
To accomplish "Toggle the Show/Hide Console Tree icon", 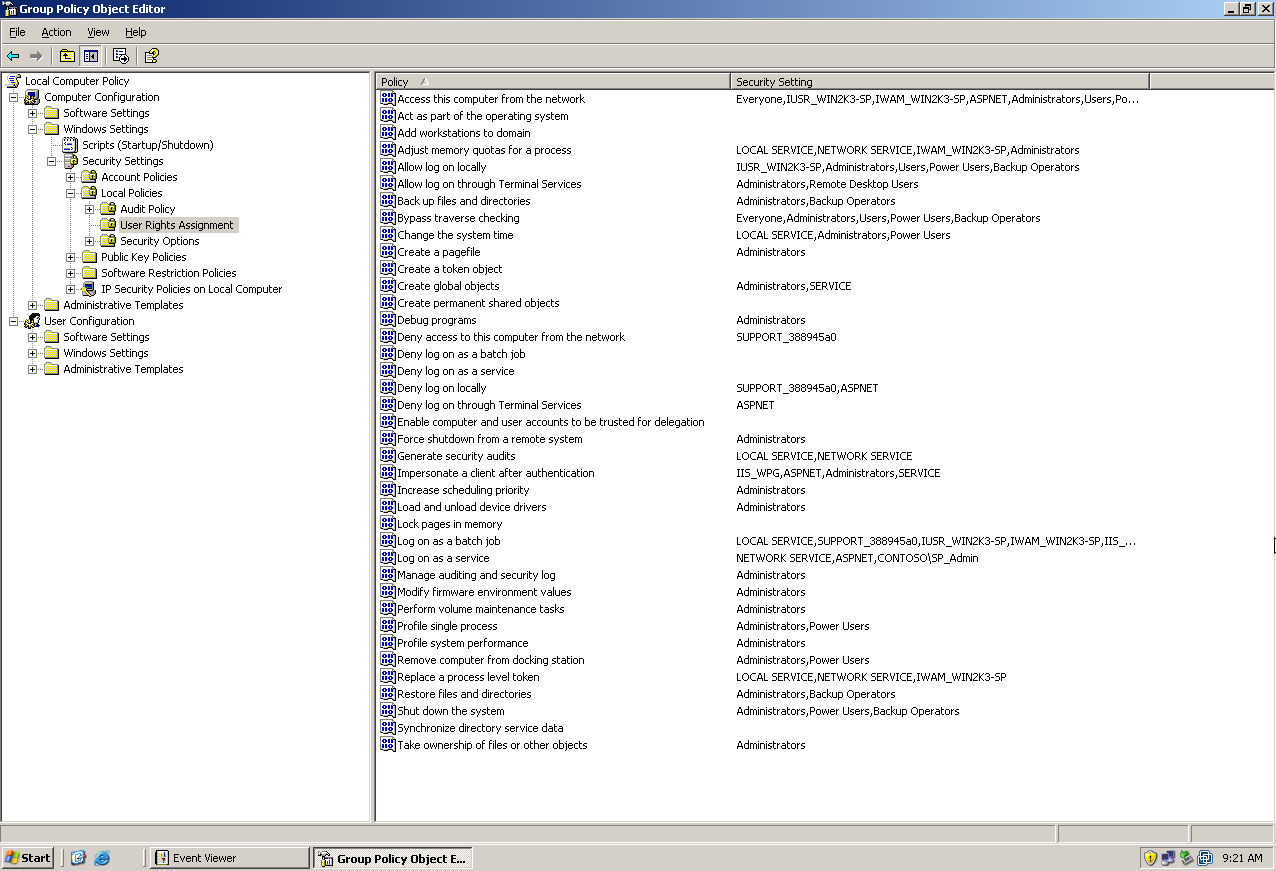I will [x=91, y=56].
